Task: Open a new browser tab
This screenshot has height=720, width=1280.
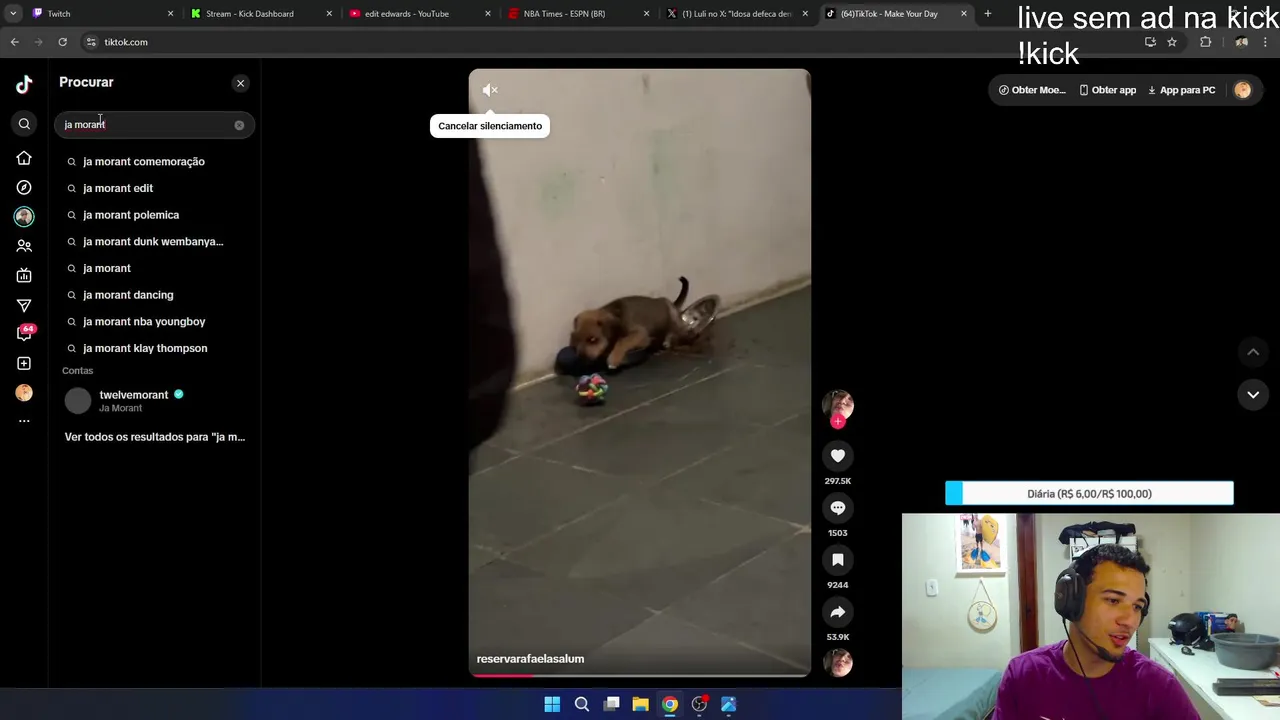Action: (x=988, y=14)
